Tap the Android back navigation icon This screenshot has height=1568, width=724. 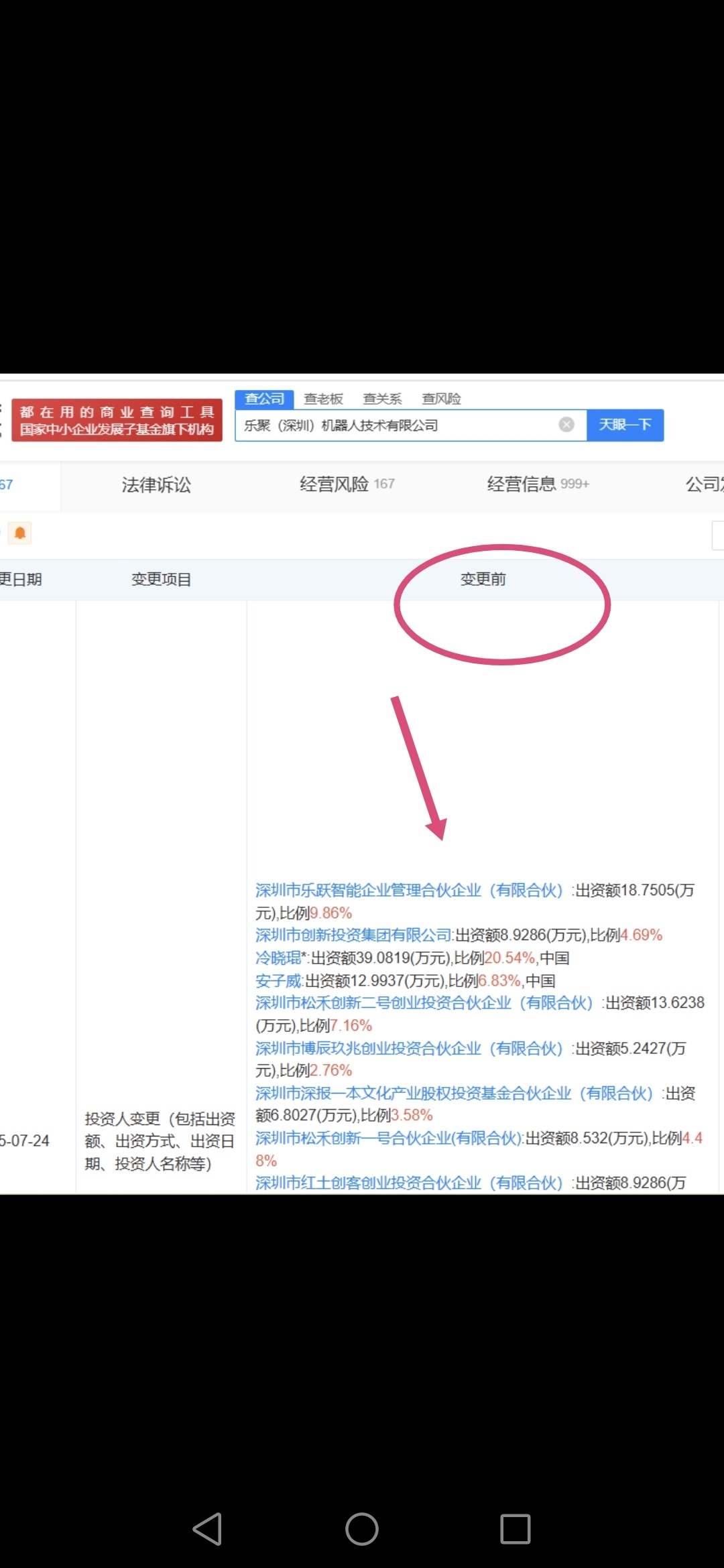pos(208,1529)
